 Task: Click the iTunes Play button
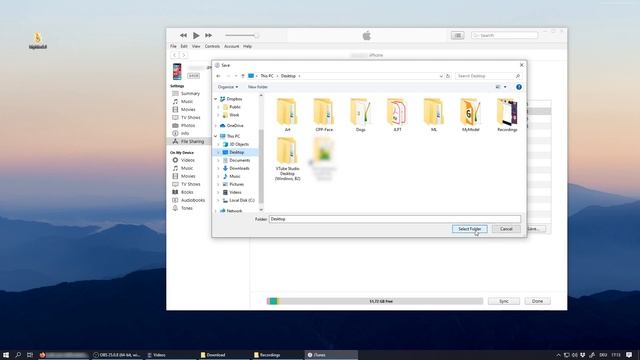point(196,36)
